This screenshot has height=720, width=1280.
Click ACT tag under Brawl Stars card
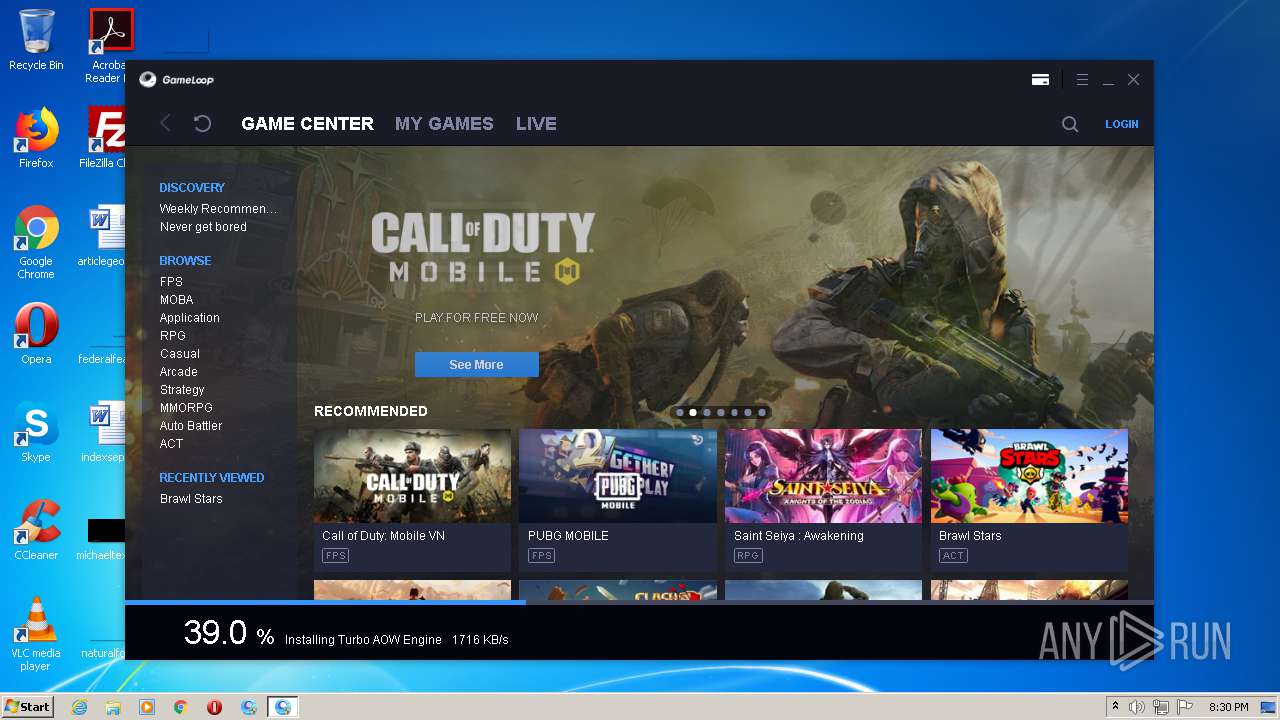[x=953, y=556]
